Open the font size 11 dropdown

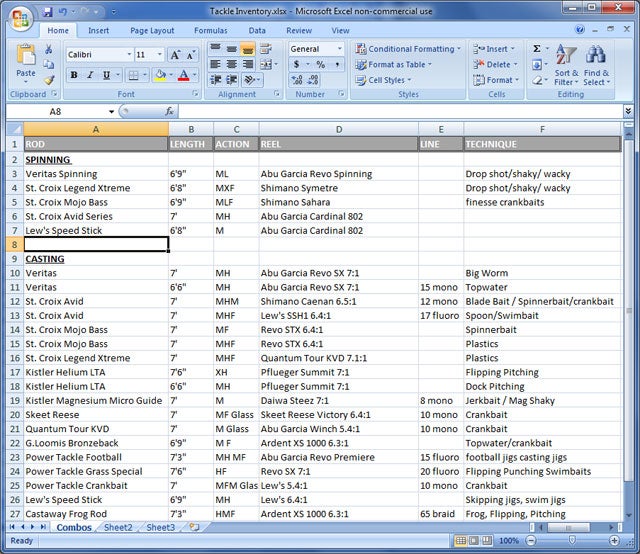[160, 54]
